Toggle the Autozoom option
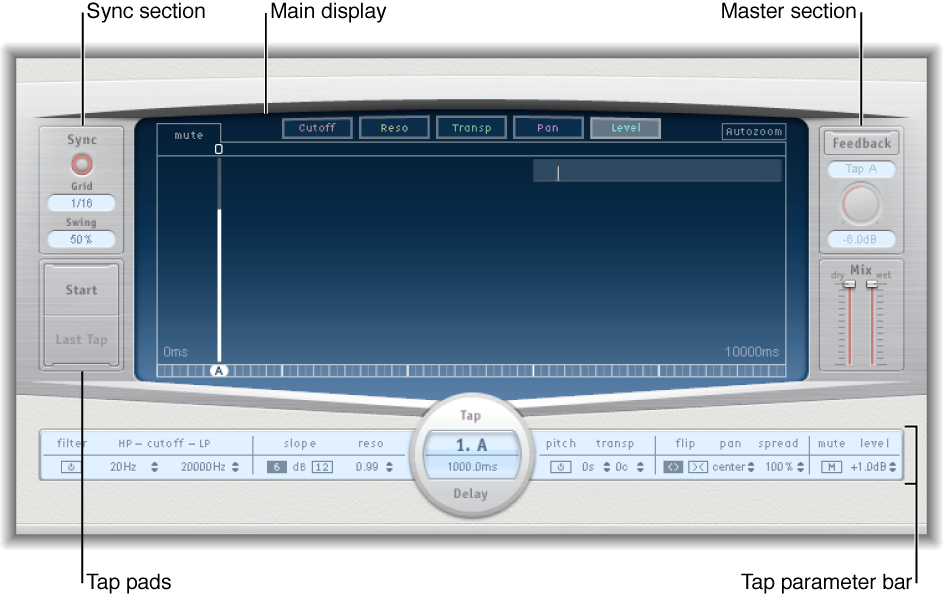This screenshot has width=944, height=600. pos(753,130)
